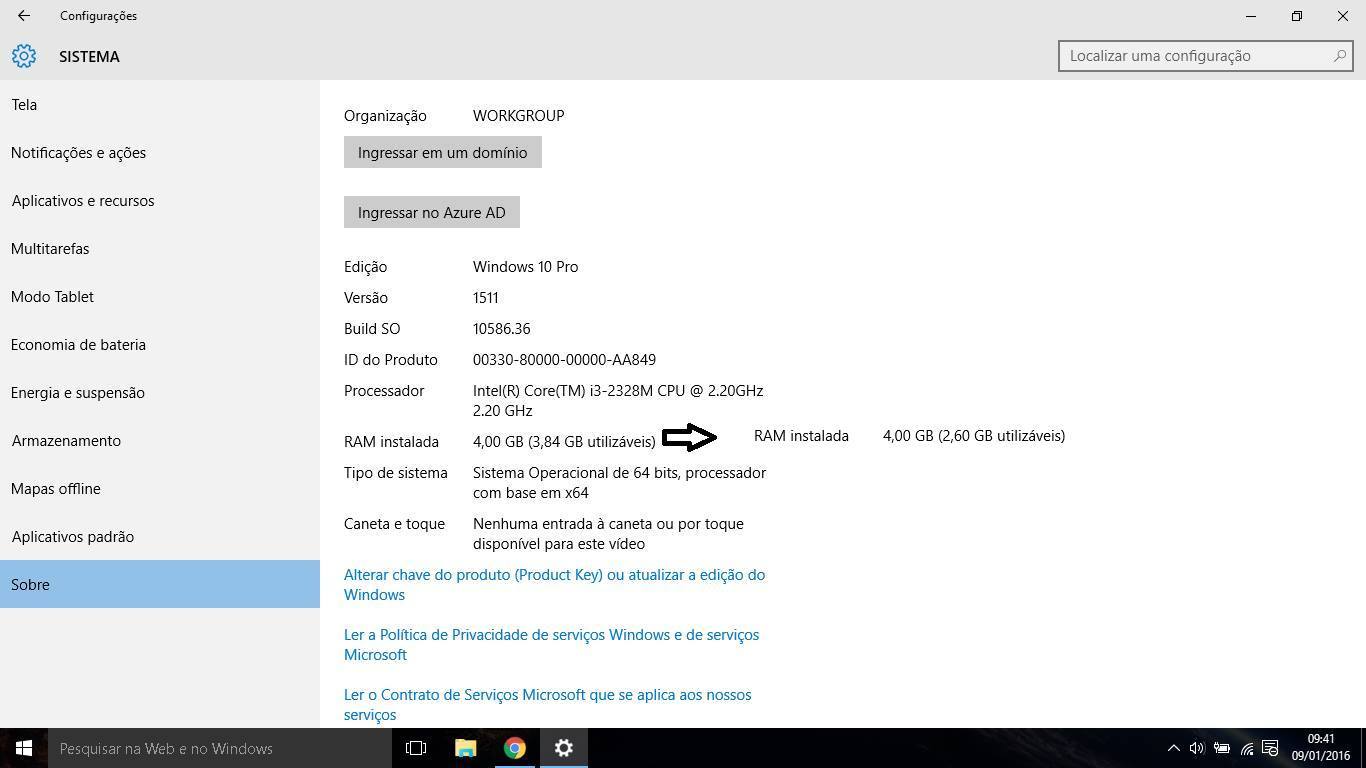Open the volume speaker tray icon

[1197, 748]
